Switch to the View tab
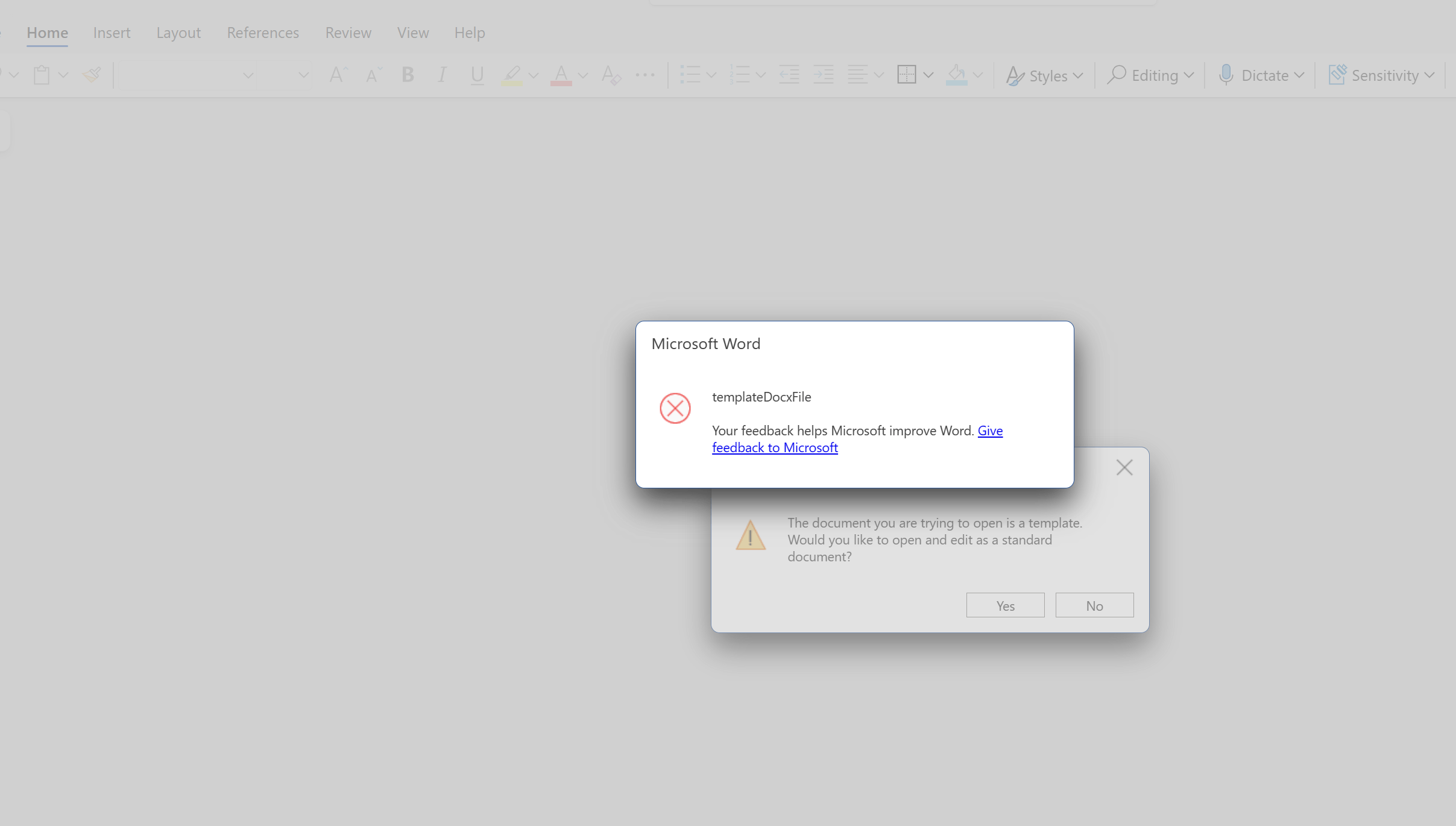Screen dimensions: 1456x826 click(x=413, y=33)
